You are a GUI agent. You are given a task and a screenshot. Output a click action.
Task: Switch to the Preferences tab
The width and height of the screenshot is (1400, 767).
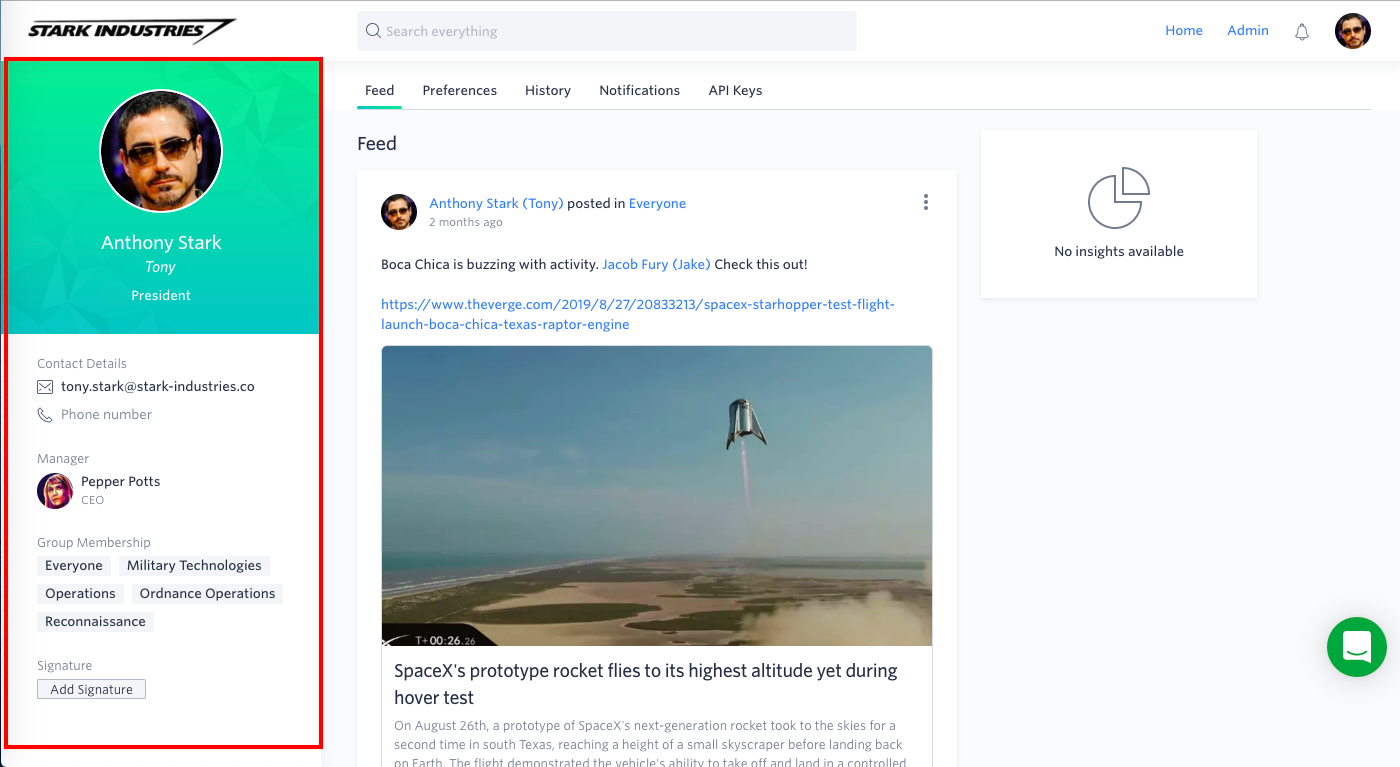[460, 90]
